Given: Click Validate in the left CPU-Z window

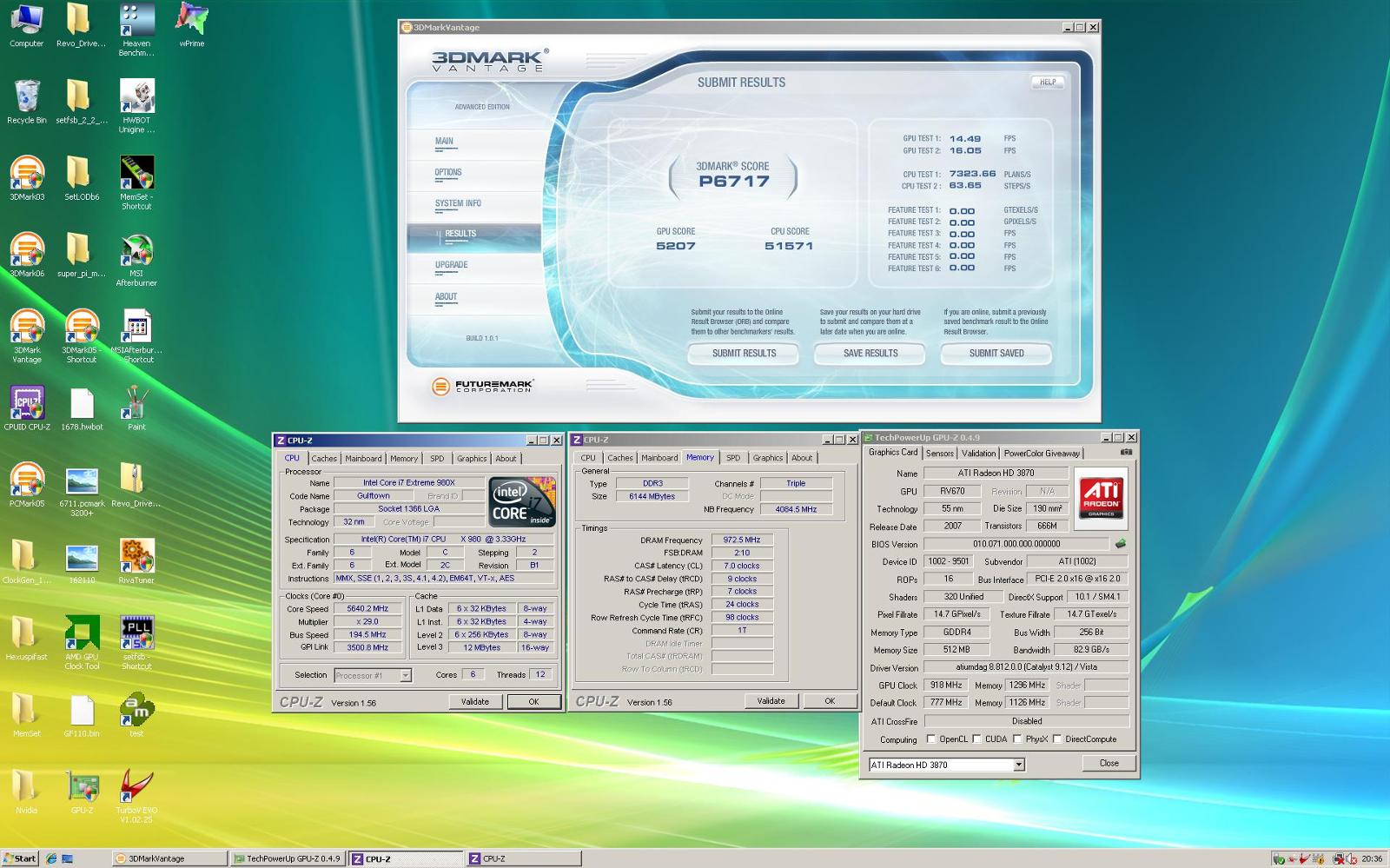Looking at the screenshot, I should (474, 702).
